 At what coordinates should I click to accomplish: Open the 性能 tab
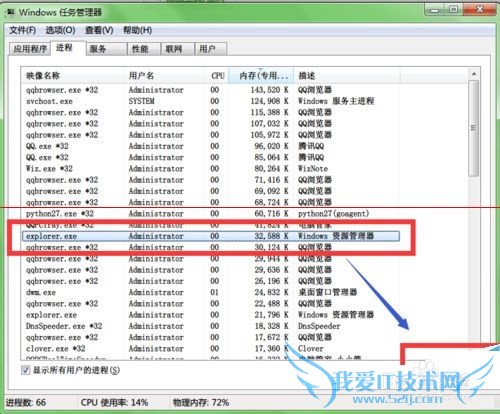click(x=144, y=49)
